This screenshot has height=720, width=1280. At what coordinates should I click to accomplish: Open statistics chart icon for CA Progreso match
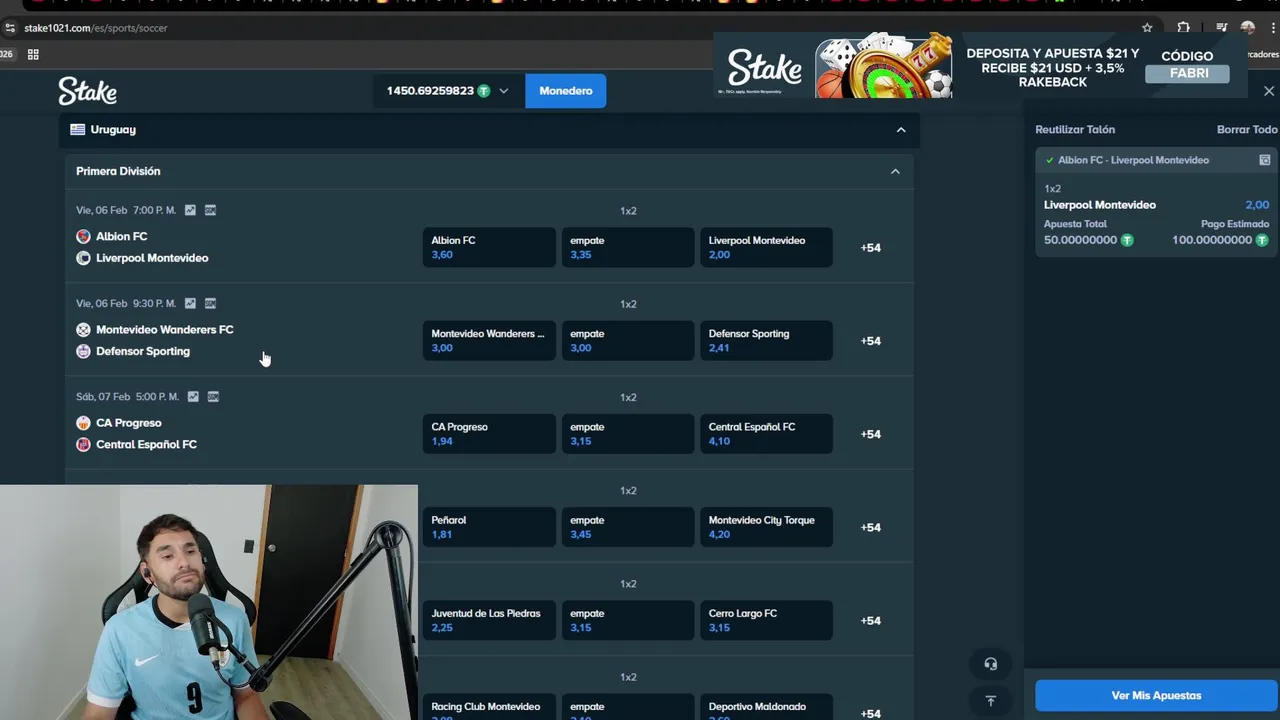tap(193, 396)
